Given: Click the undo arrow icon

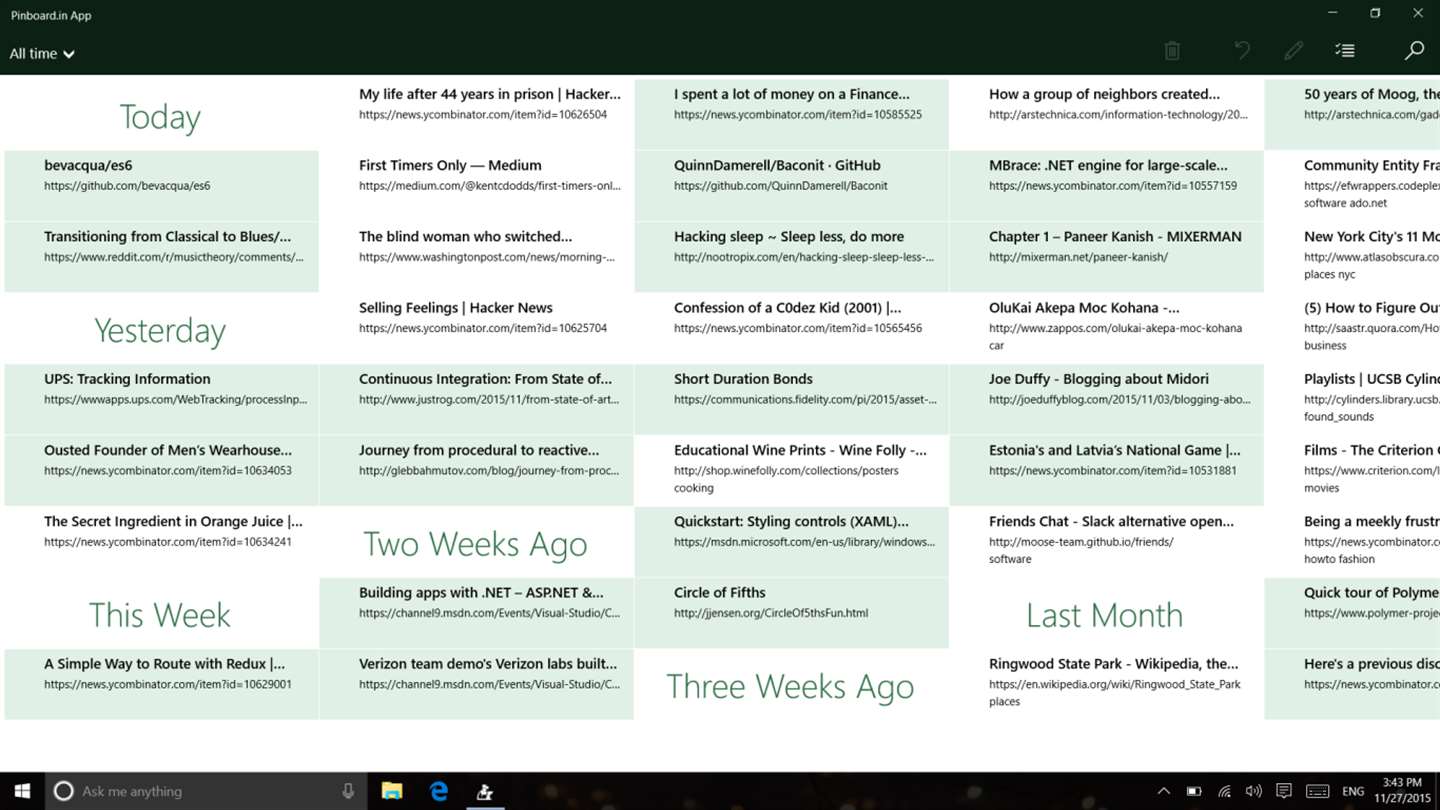Looking at the screenshot, I should coord(1242,50).
